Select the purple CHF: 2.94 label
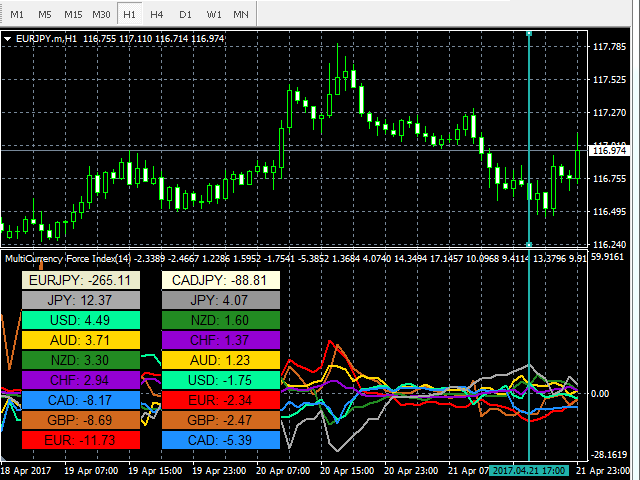The width and height of the screenshot is (640, 480). 81,380
